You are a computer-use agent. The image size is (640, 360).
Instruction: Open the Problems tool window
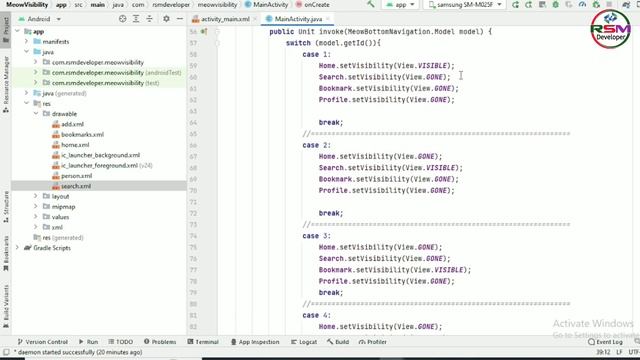coord(160,342)
